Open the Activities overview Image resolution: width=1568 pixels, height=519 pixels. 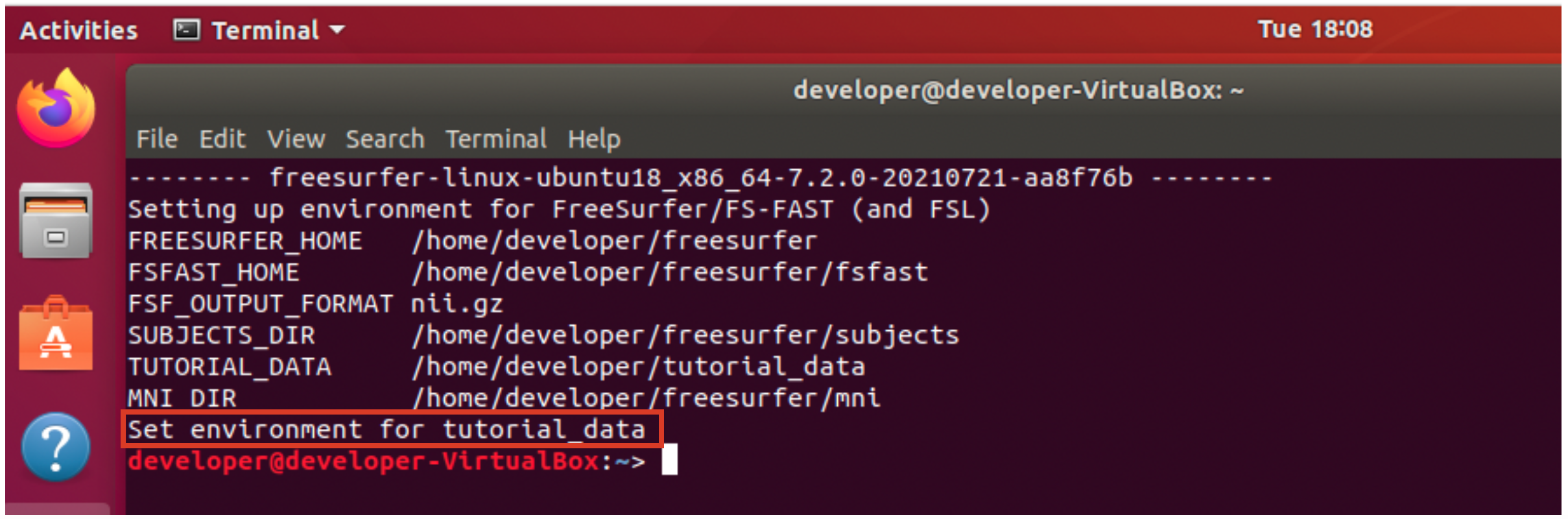point(78,30)
